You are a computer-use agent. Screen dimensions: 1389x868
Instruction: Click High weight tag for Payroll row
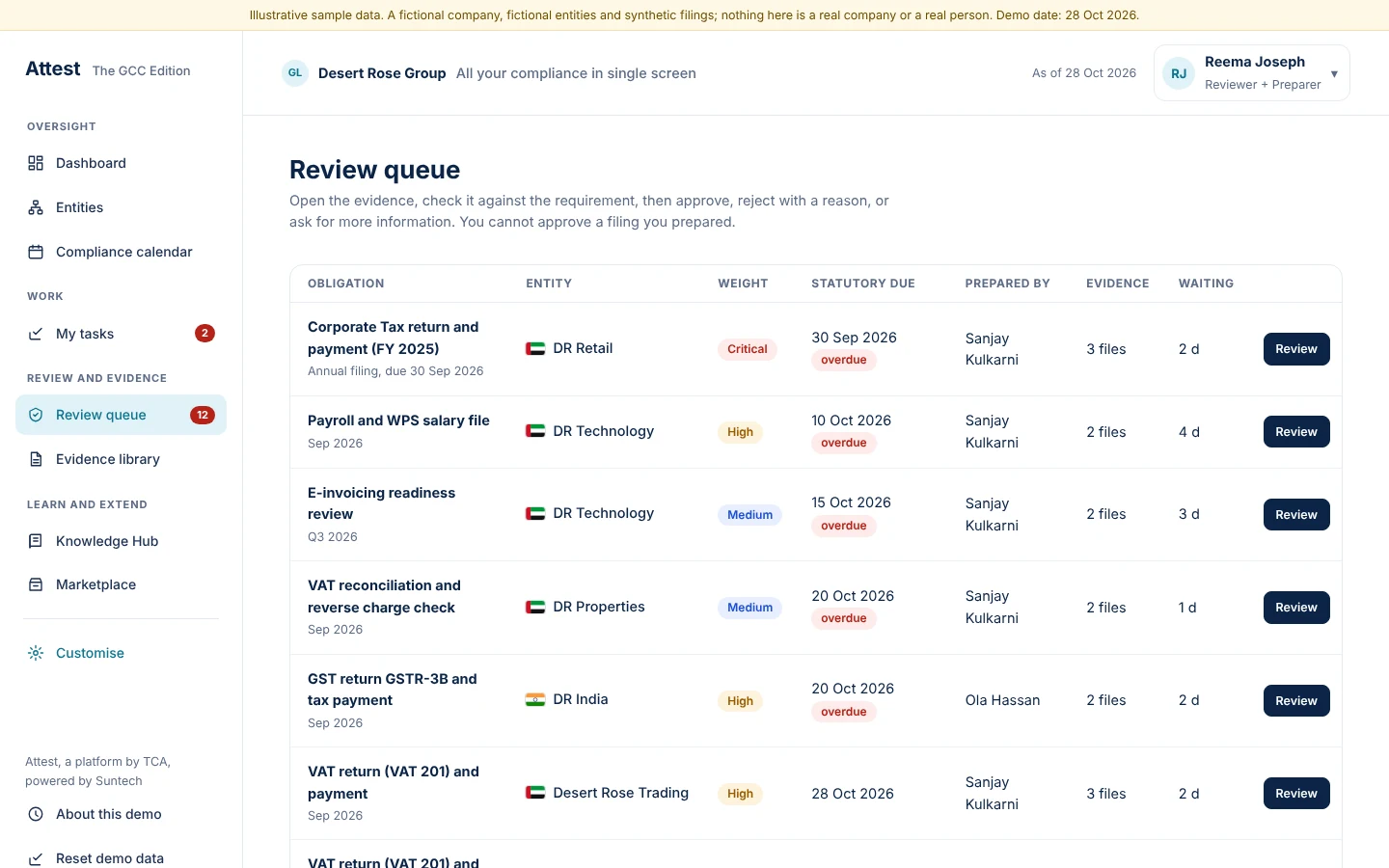[740, 432]
